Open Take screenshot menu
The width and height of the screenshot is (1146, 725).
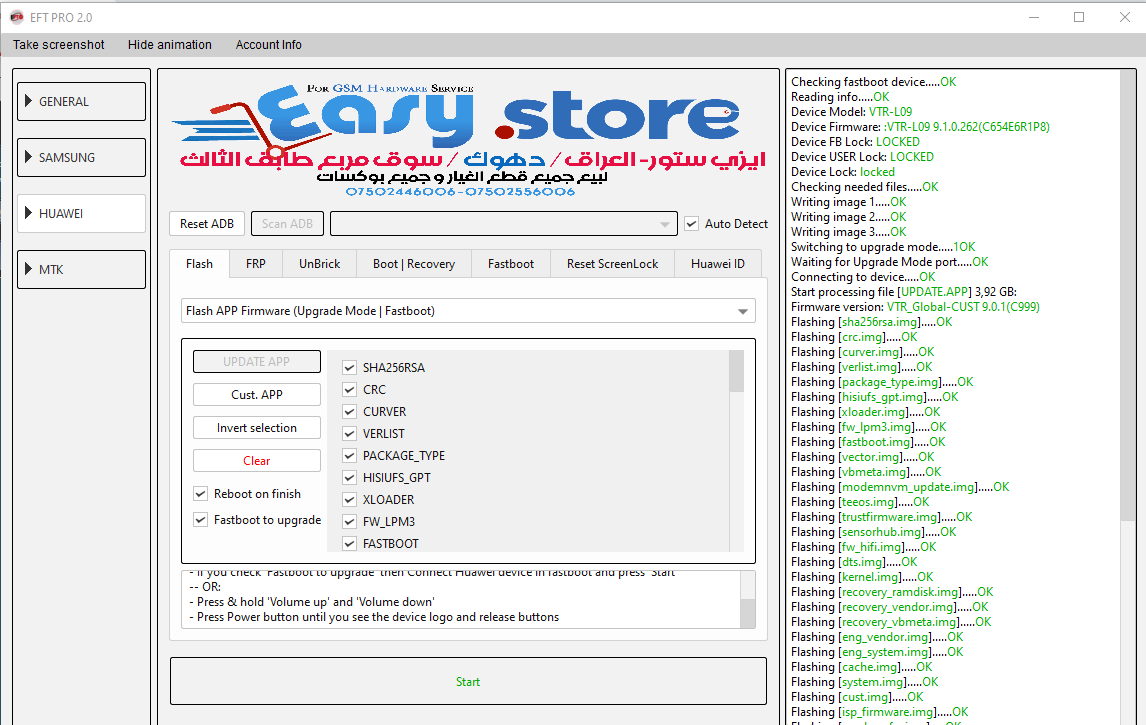(58, 45)
